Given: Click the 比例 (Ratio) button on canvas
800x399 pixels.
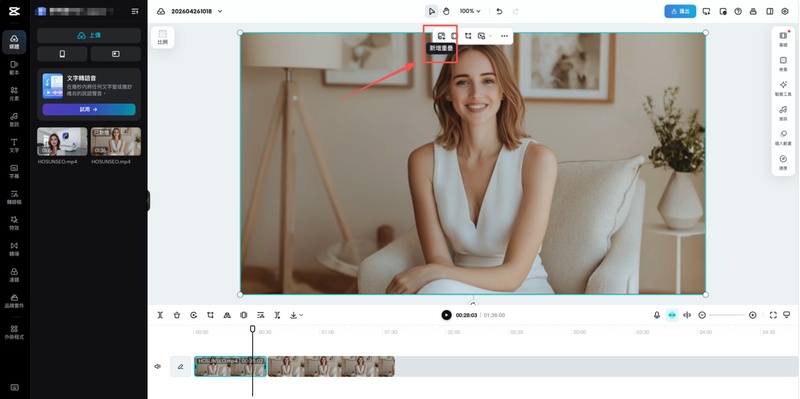Looking at the screenshot, I should pos(162,37).
